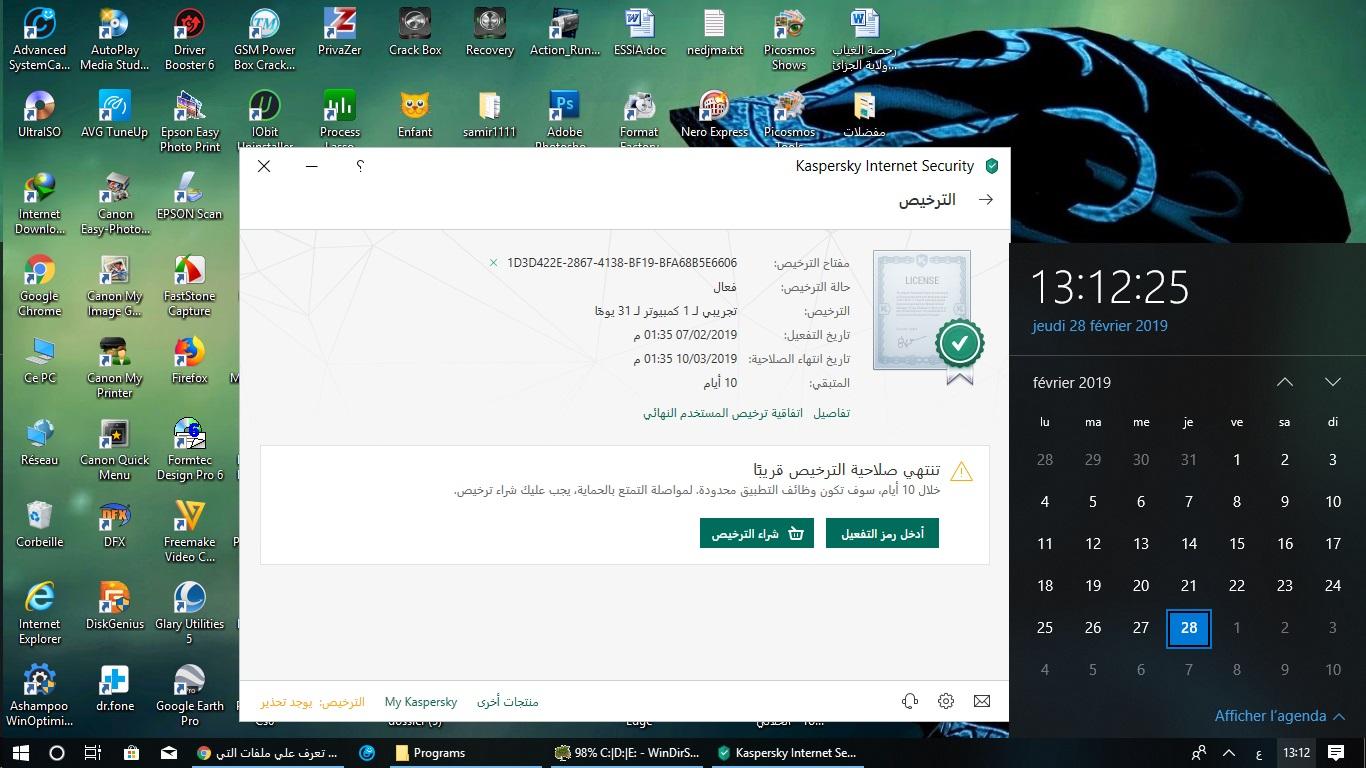The width and height of the screenshot is (1366, 768).
Task: Select February 28 in calendar
Action: coord(1189,628)
